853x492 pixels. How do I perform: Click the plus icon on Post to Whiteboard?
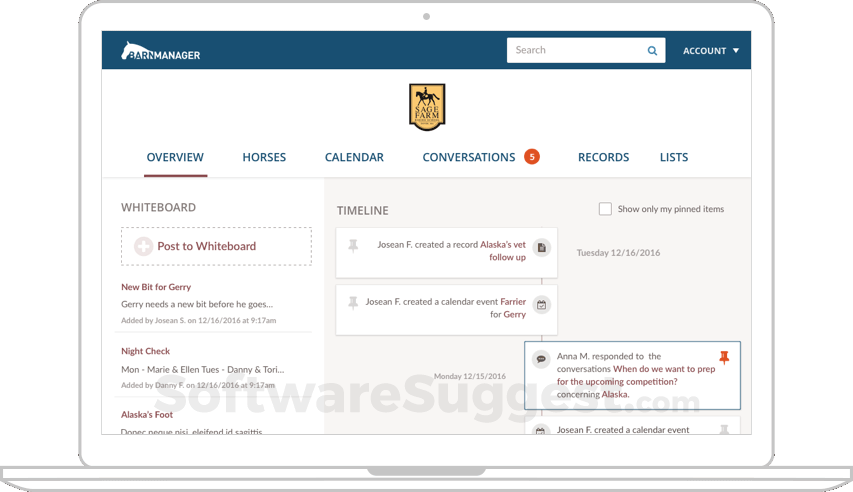pyautogui.click(x=144, y=246)
